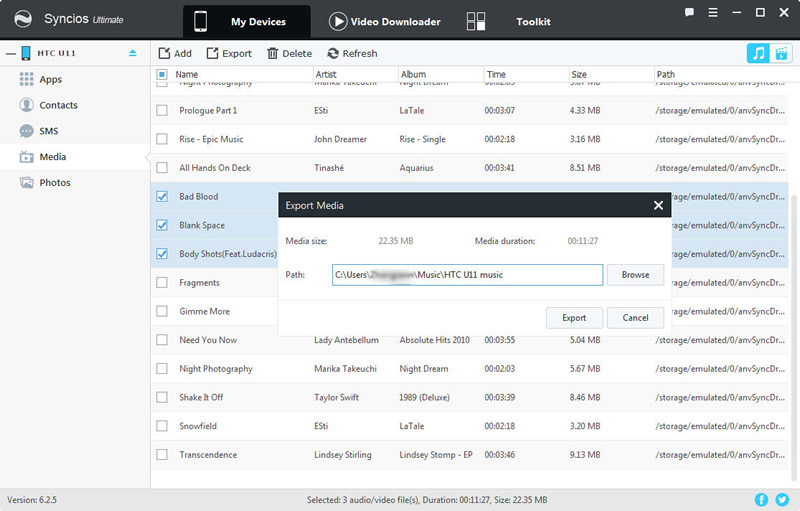Screen dimensions: 800x511
Task: Select the Absolute Hits 2010 album cell
Action: click(x=434, y=340)
